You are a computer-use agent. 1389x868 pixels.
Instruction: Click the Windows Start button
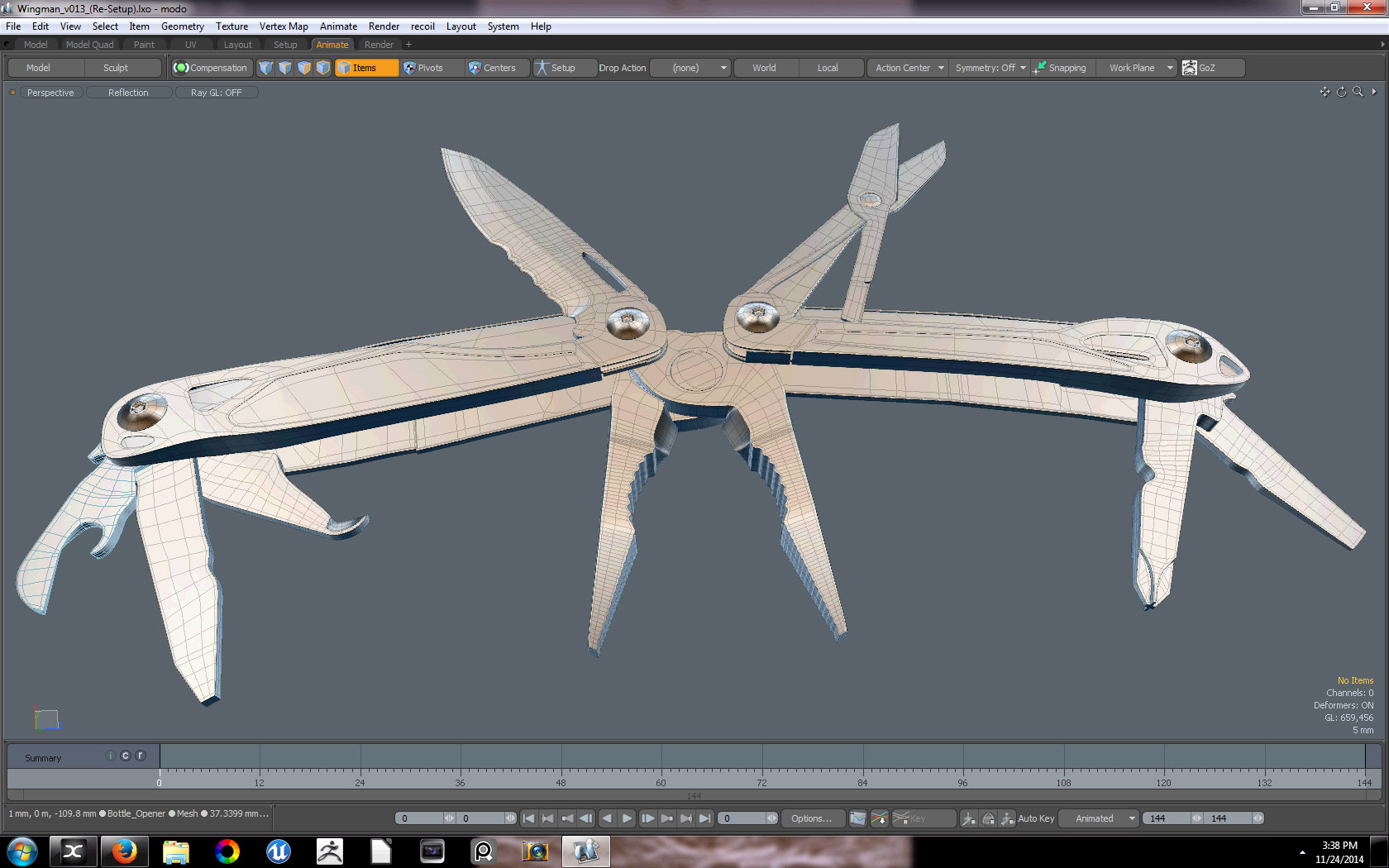(x=22, y=851)
